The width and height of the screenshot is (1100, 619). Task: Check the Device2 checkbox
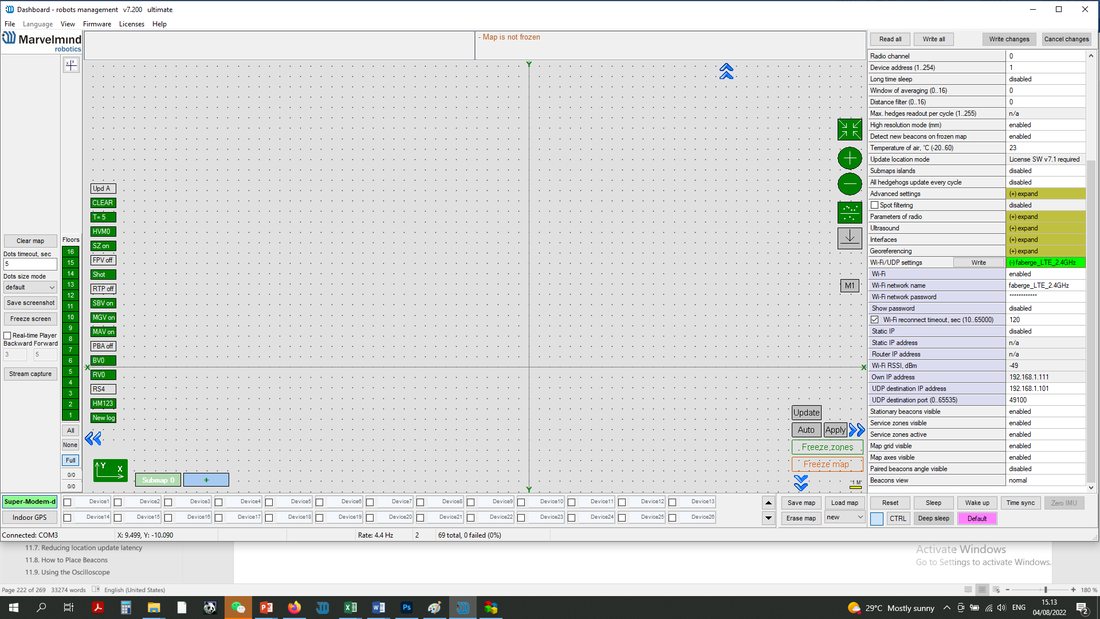tap(118, 502)
